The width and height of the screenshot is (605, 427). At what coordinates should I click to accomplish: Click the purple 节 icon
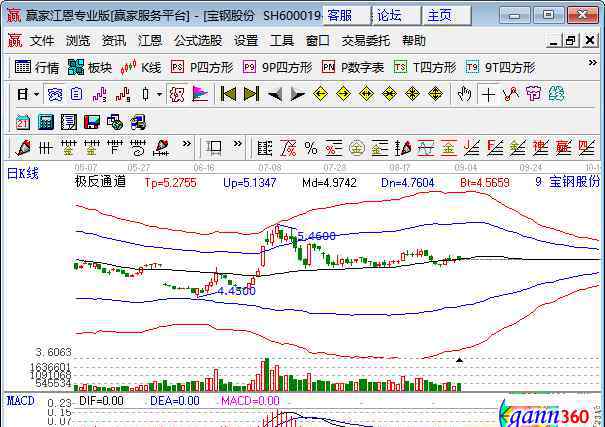coord(534,94)
